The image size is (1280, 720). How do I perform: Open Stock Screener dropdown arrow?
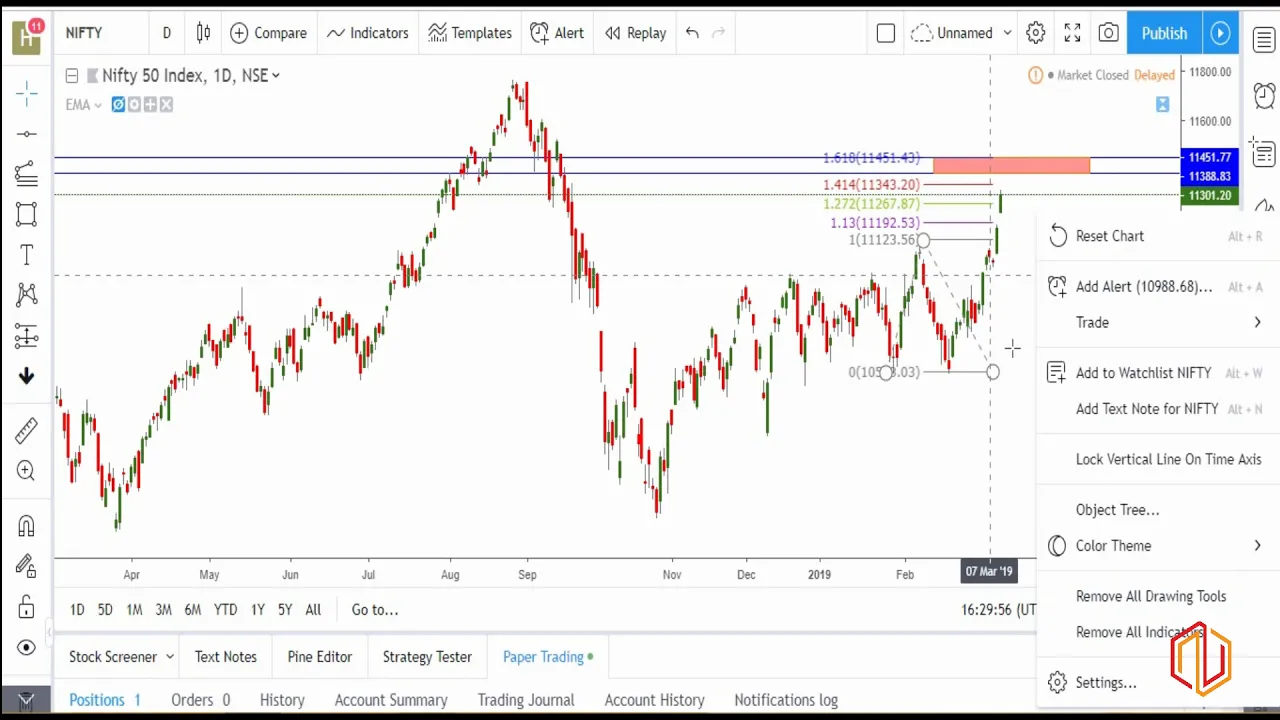170,657
